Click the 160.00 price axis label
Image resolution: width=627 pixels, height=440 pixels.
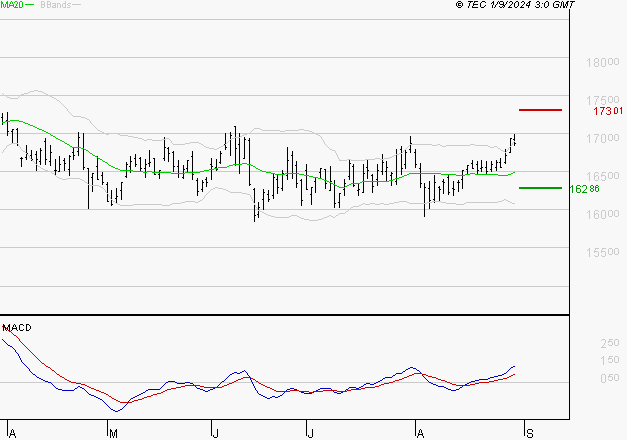tap(603, 214)
